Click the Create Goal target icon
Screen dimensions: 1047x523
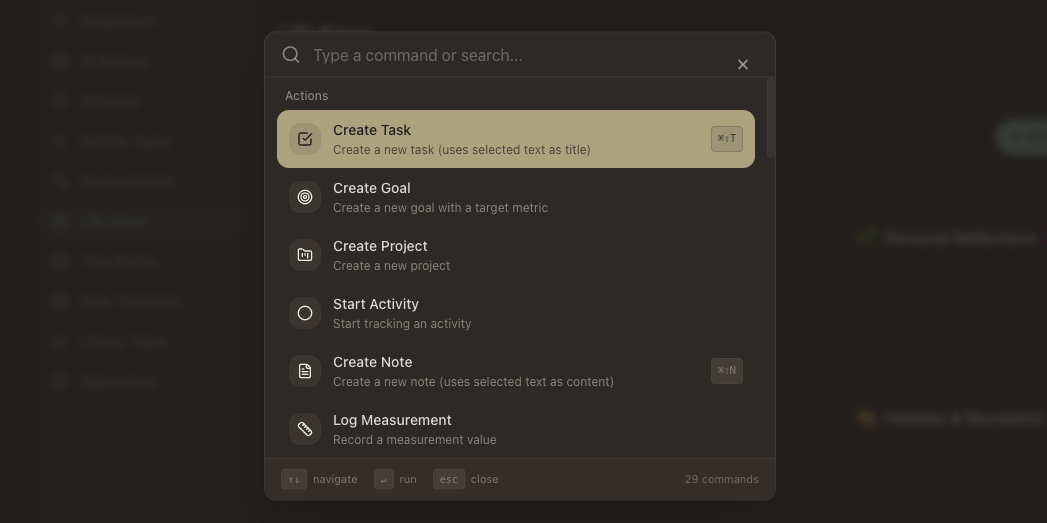tap(305, 197)
